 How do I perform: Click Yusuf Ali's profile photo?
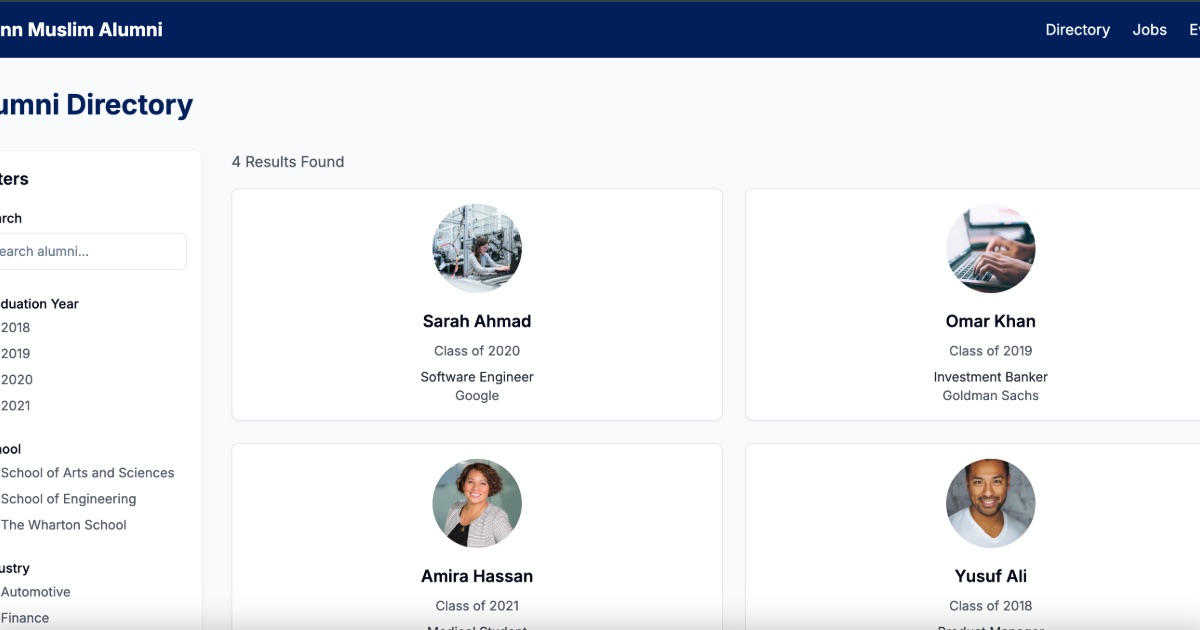click(x=991, y=503)
